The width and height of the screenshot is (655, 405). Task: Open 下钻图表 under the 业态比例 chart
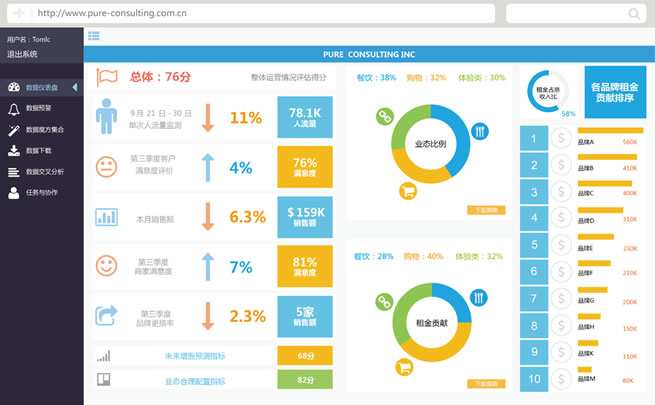pos(486,210)
